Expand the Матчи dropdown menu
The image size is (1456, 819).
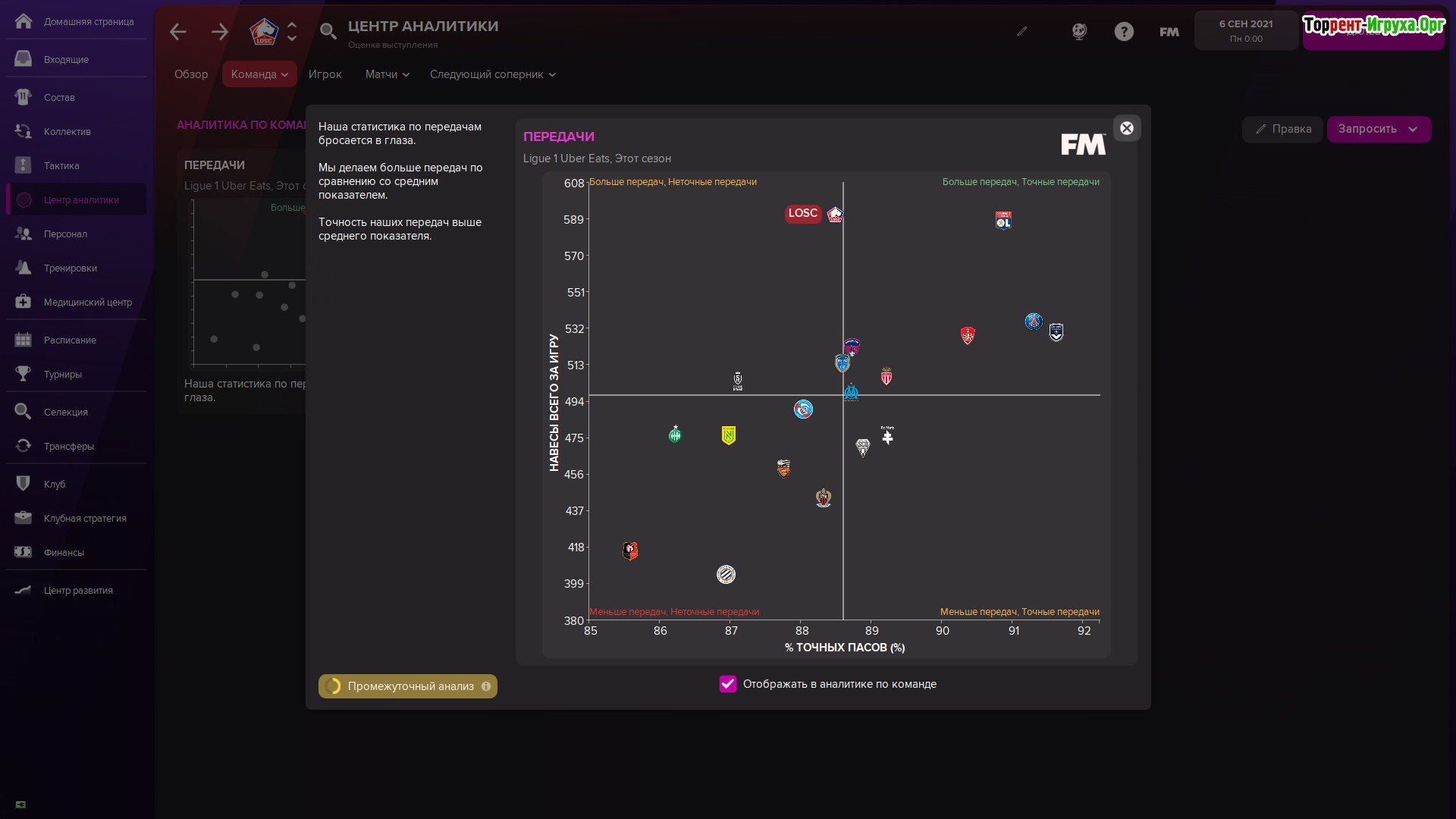387,74
